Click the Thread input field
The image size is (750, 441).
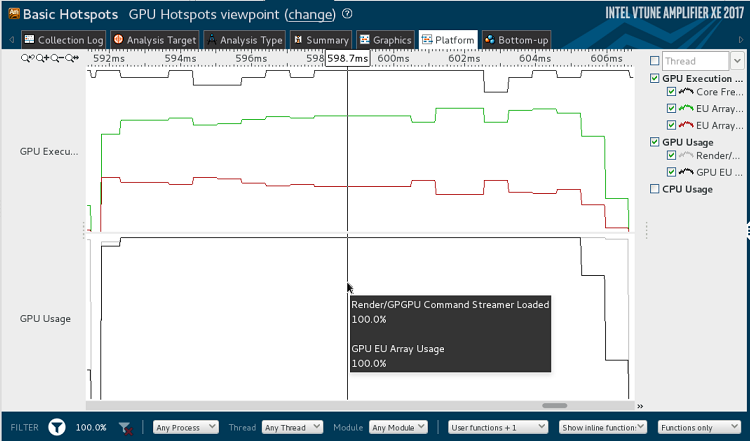click(695, 61)
